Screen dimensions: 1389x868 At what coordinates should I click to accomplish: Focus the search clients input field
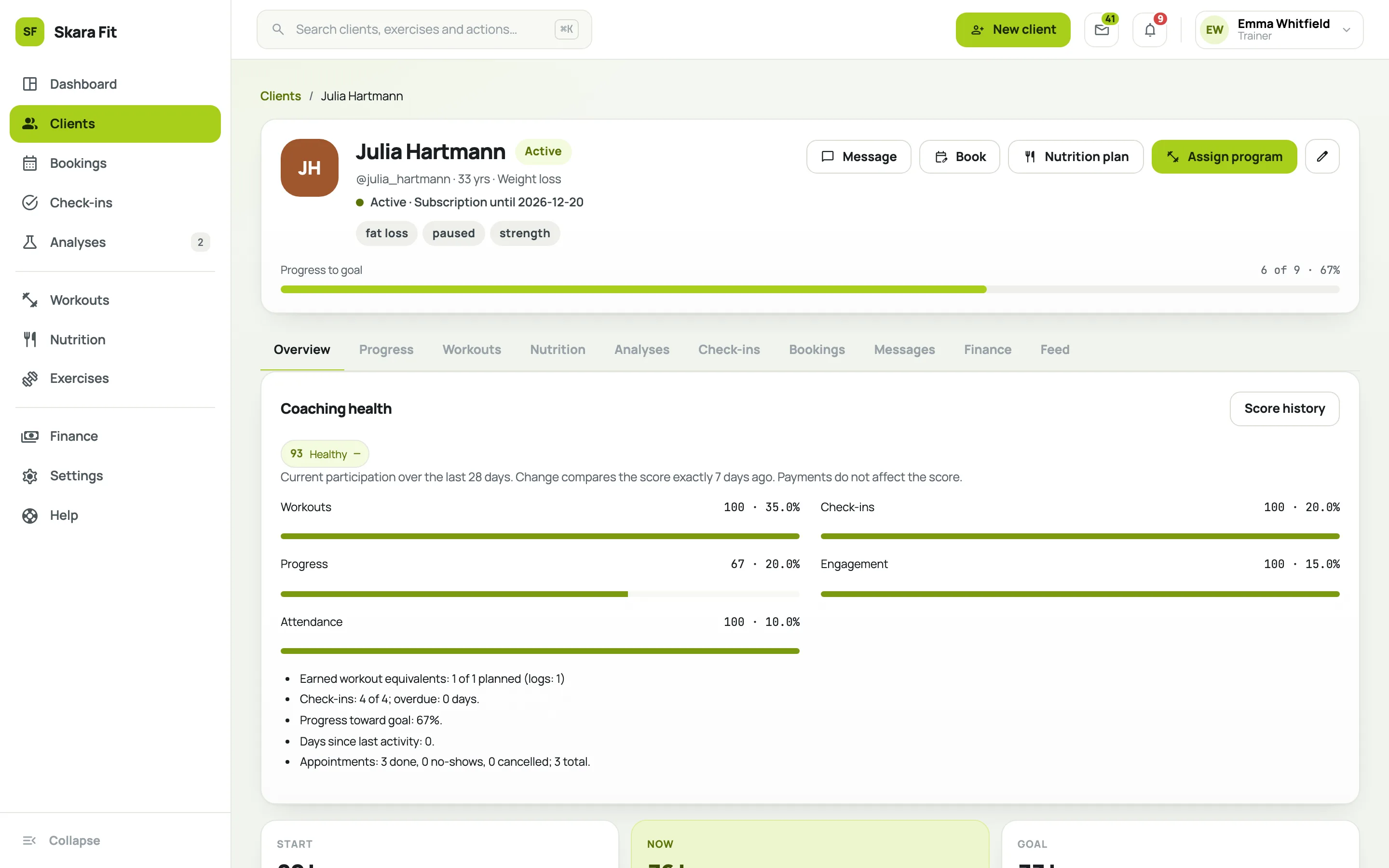423,29
